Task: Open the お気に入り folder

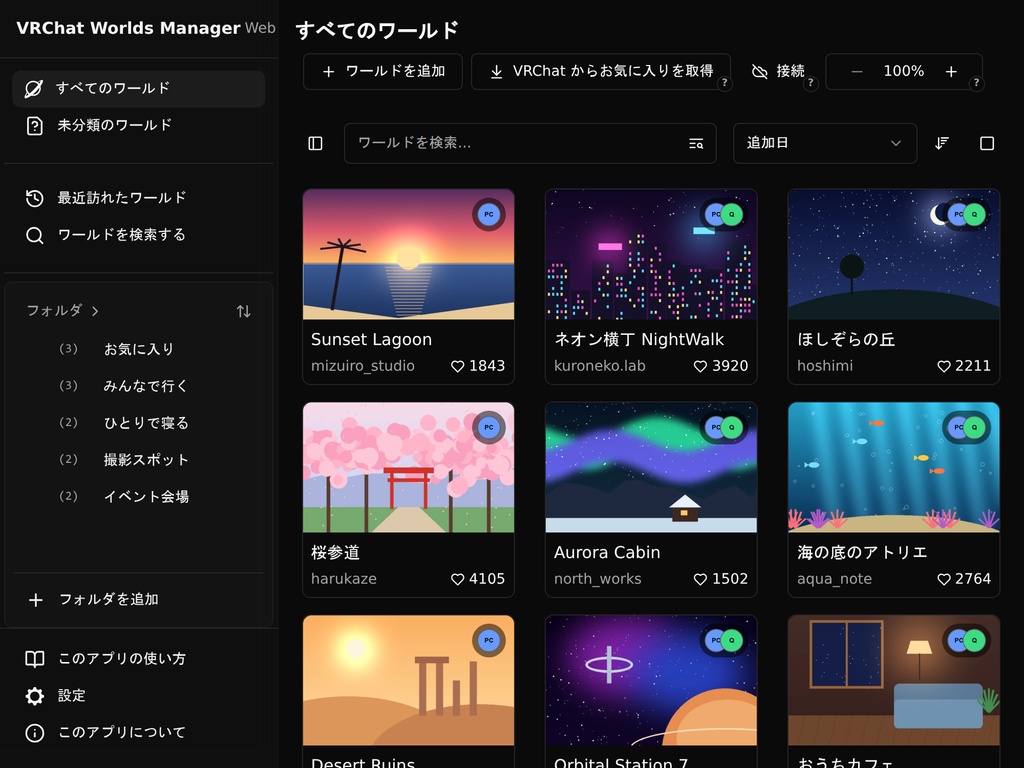Action: point(138,349)
